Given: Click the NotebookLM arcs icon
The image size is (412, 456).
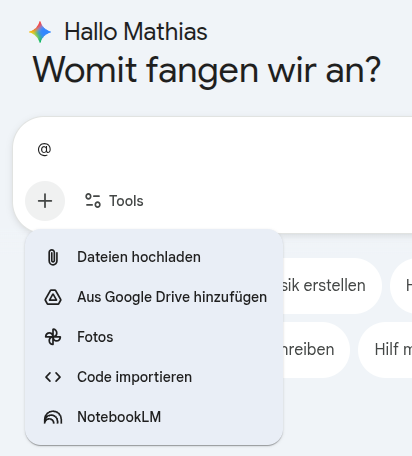Looking at the screenshot, I should point(53,417).
